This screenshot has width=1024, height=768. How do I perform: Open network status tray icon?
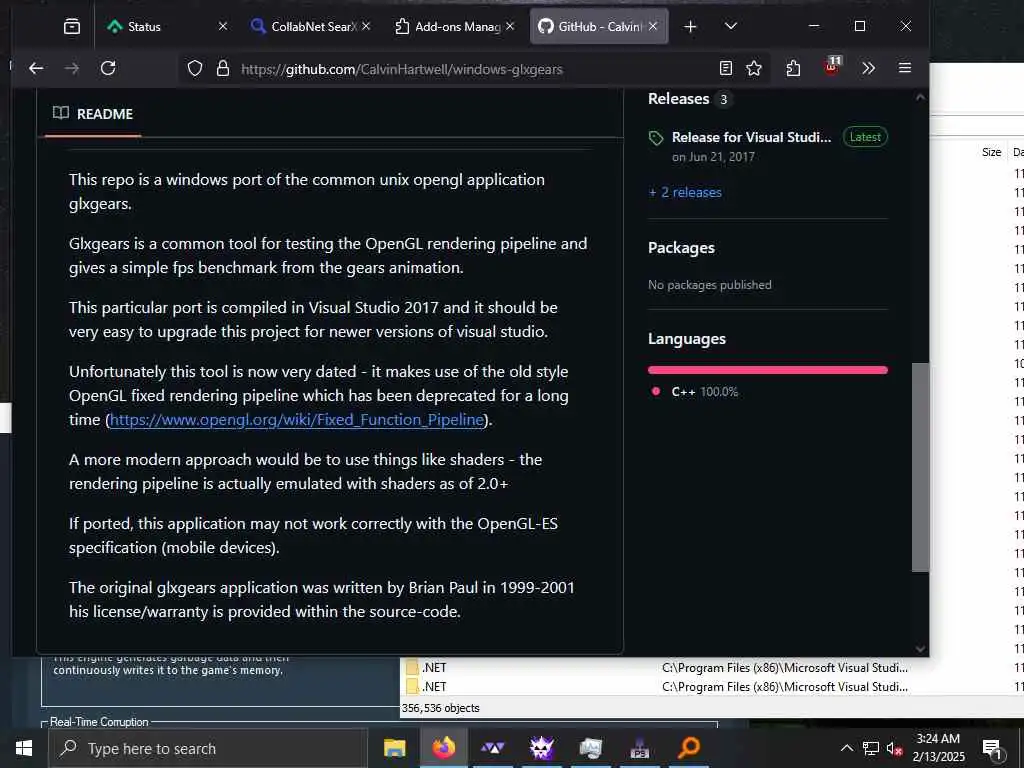pyautogui.click(x=871, y=748)
